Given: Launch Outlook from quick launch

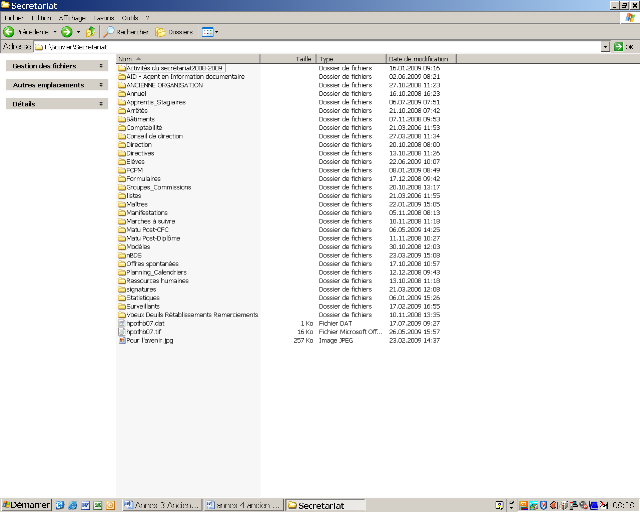Looking at the screenshot, I should click(110, 505).
